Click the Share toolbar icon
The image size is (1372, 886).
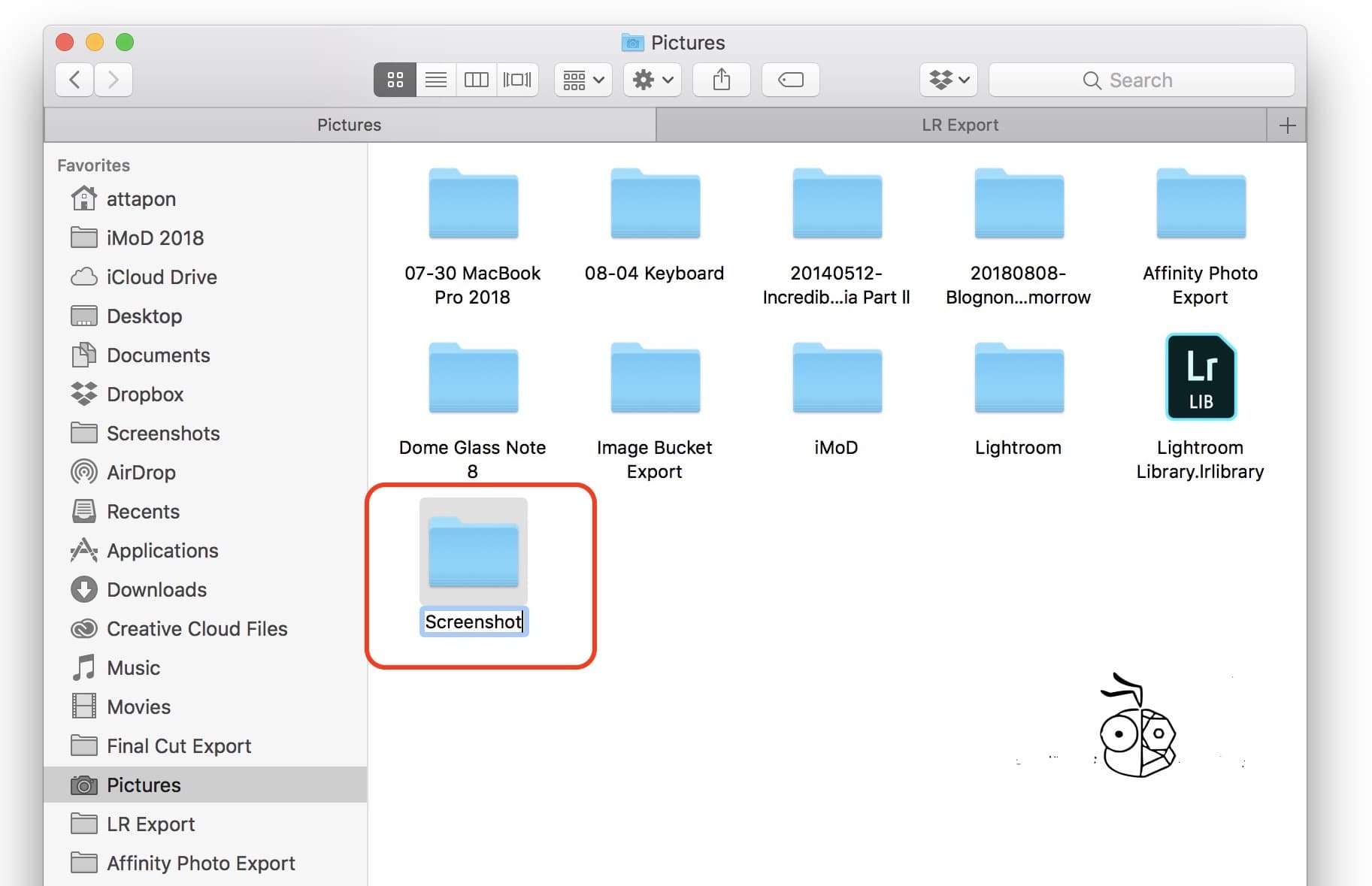coord(721,80)
